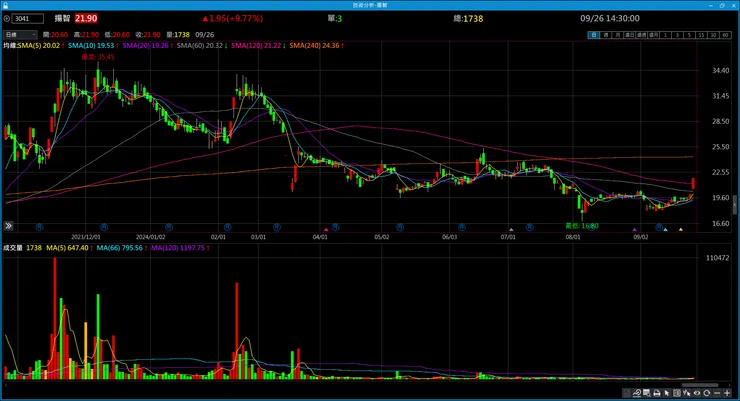Image resolution: width=740 pixels, height=401 pixels.
Task: Toggle the eye visibility icon in bottom toolbar
Action: coord(697,393)
